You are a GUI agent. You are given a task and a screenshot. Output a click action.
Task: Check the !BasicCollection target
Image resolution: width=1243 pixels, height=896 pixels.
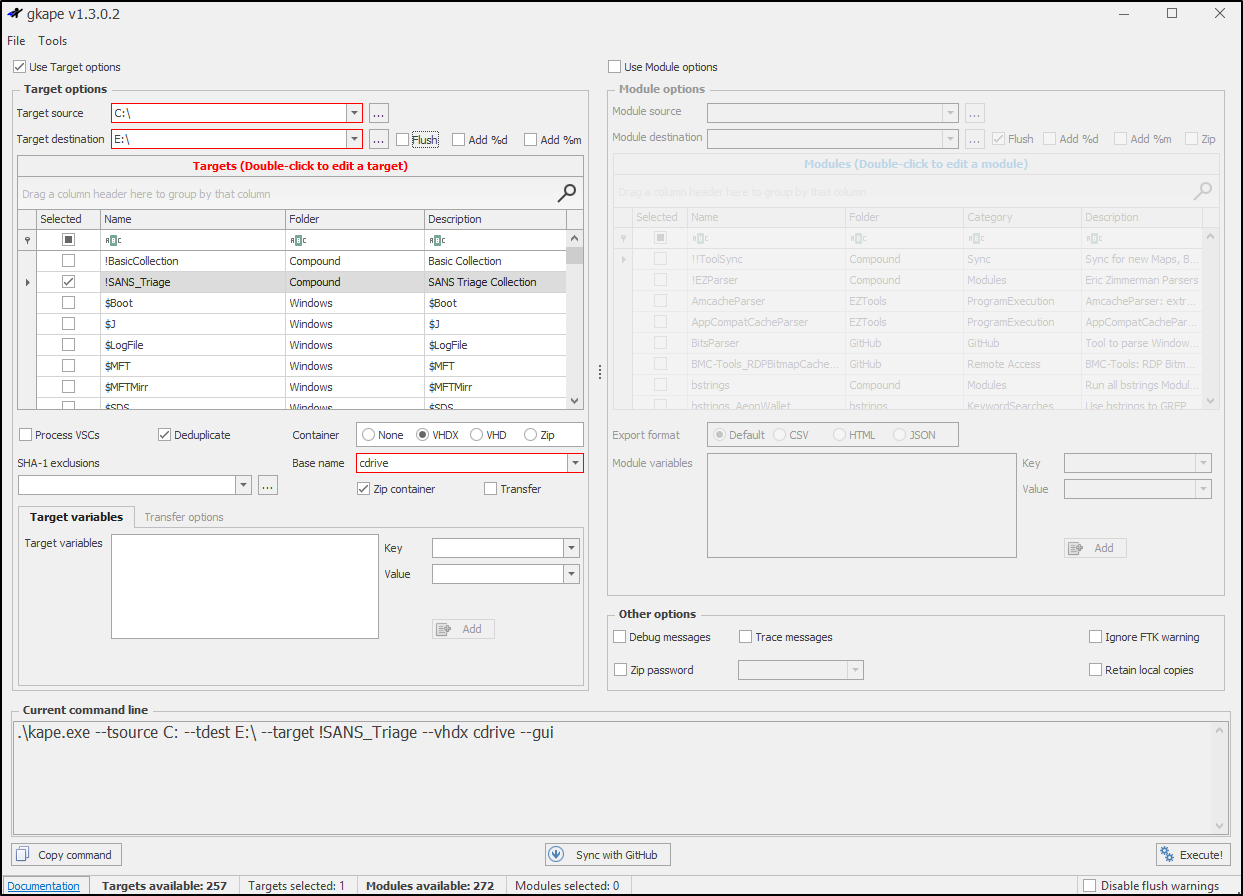coord(68,261)
